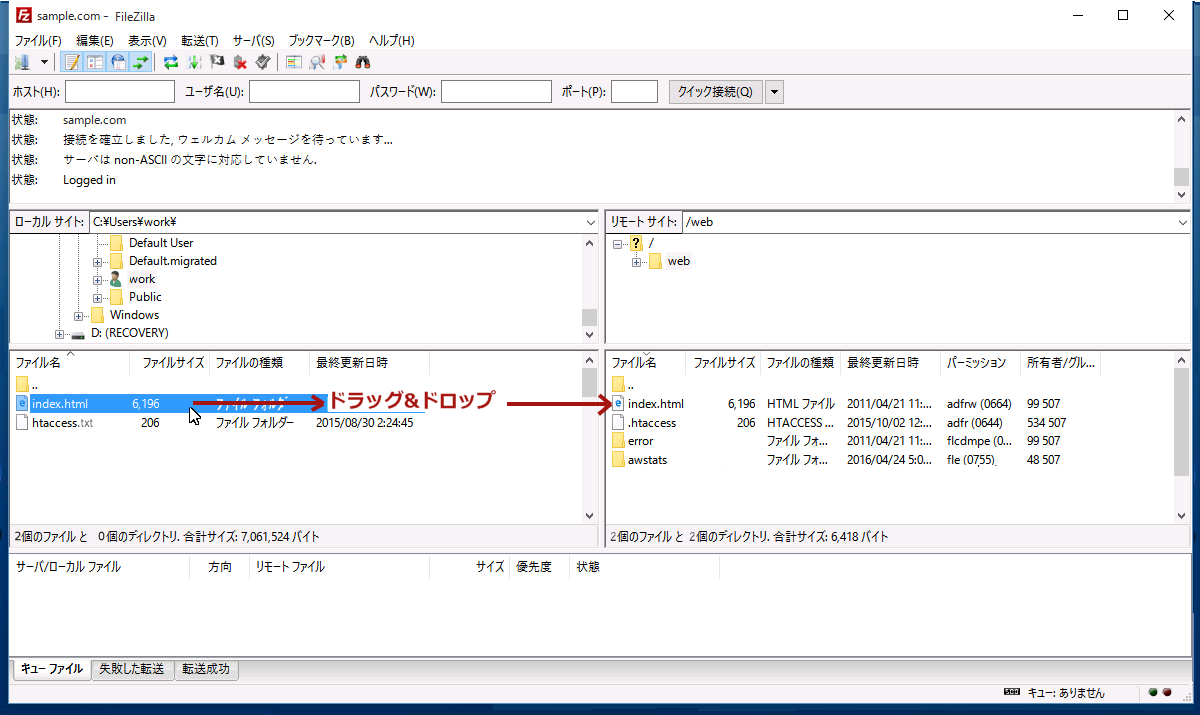Image resolution: width=1200 pixels, height=715 pixels.
Task: Click the synchronized browsing icon
Action: point(340,62)
